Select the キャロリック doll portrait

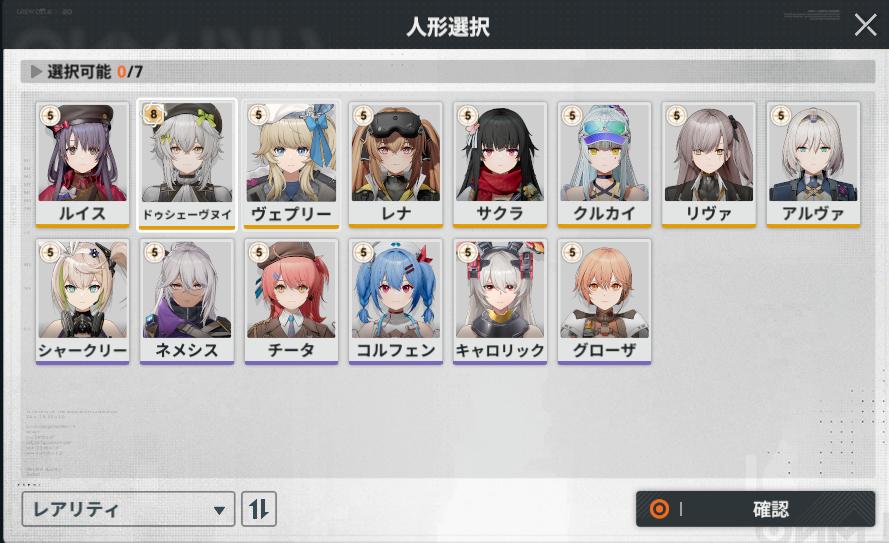tap(500, 302)
